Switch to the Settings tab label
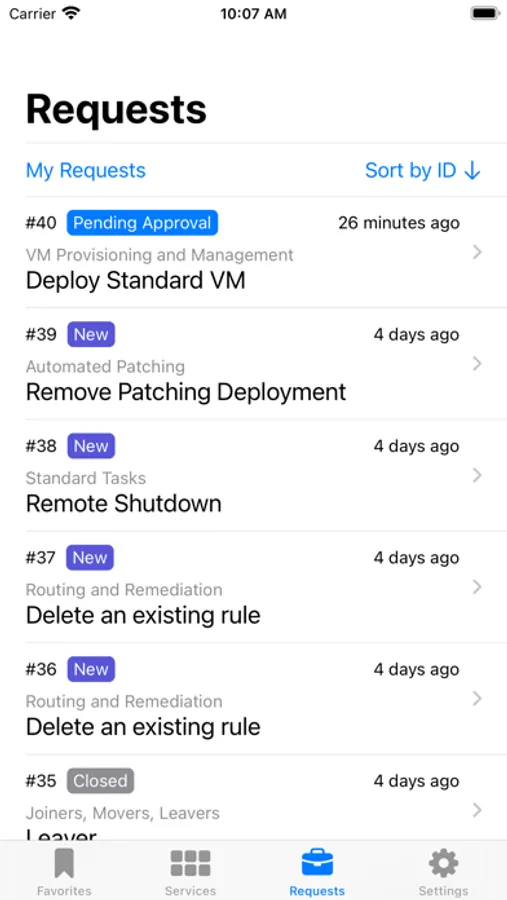This screenshot has width=507, height=900. pos(443,891)
